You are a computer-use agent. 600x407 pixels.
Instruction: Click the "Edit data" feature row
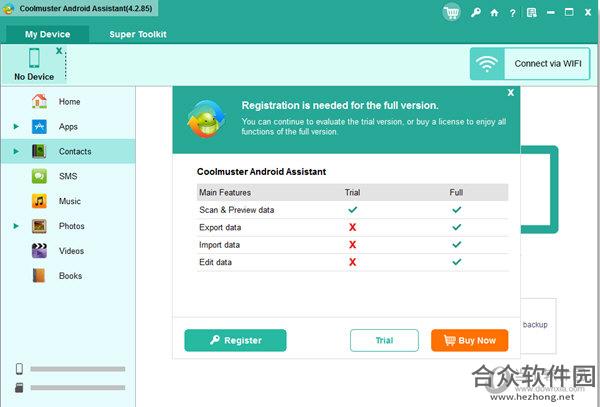pos(352,262)
